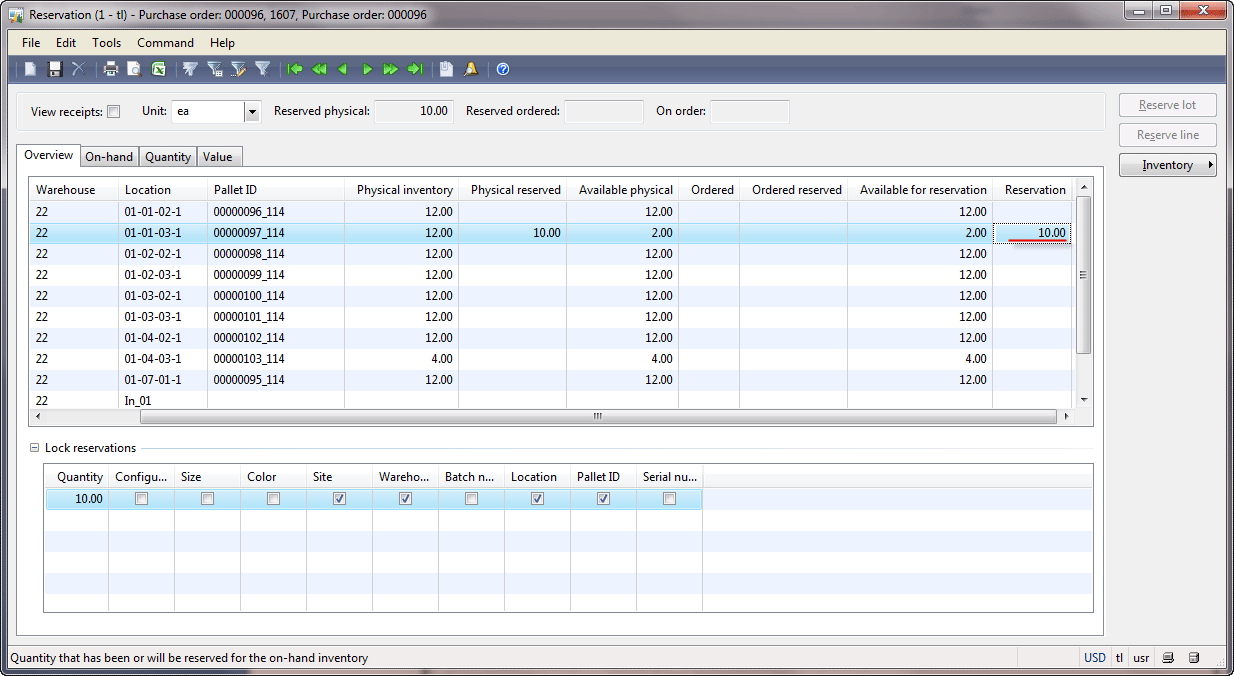Uncheck the Location checkbox in Lock reservations
Image resolution: width=1234 pixels, height=676 pixels.
538,499
